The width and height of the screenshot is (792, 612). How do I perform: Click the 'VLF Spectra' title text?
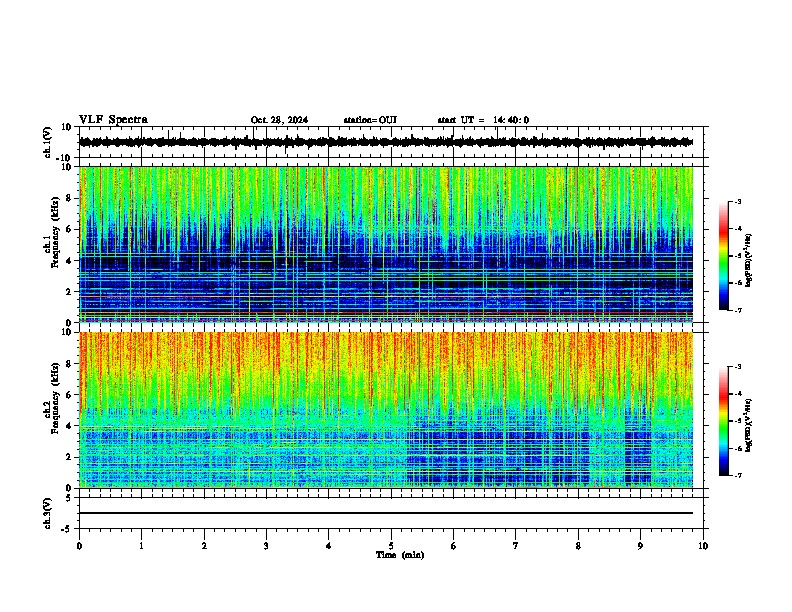(x=113, y=120)
